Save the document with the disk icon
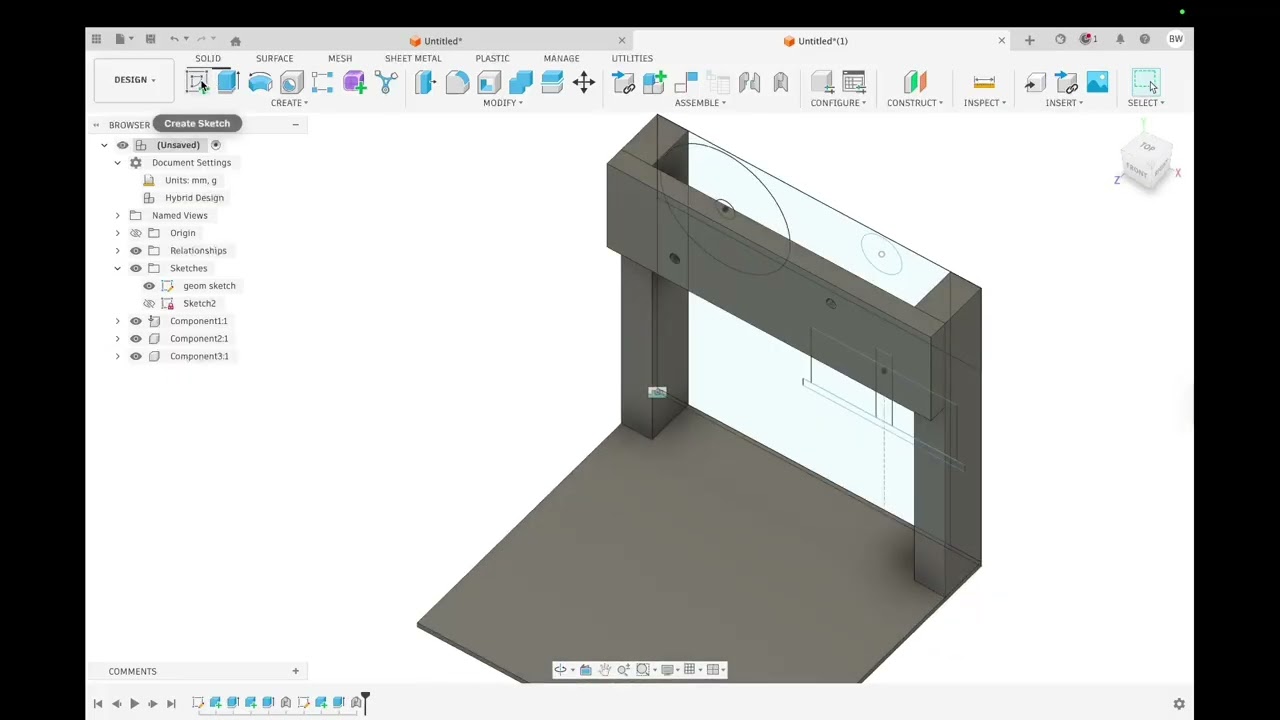 pos(150,39)
